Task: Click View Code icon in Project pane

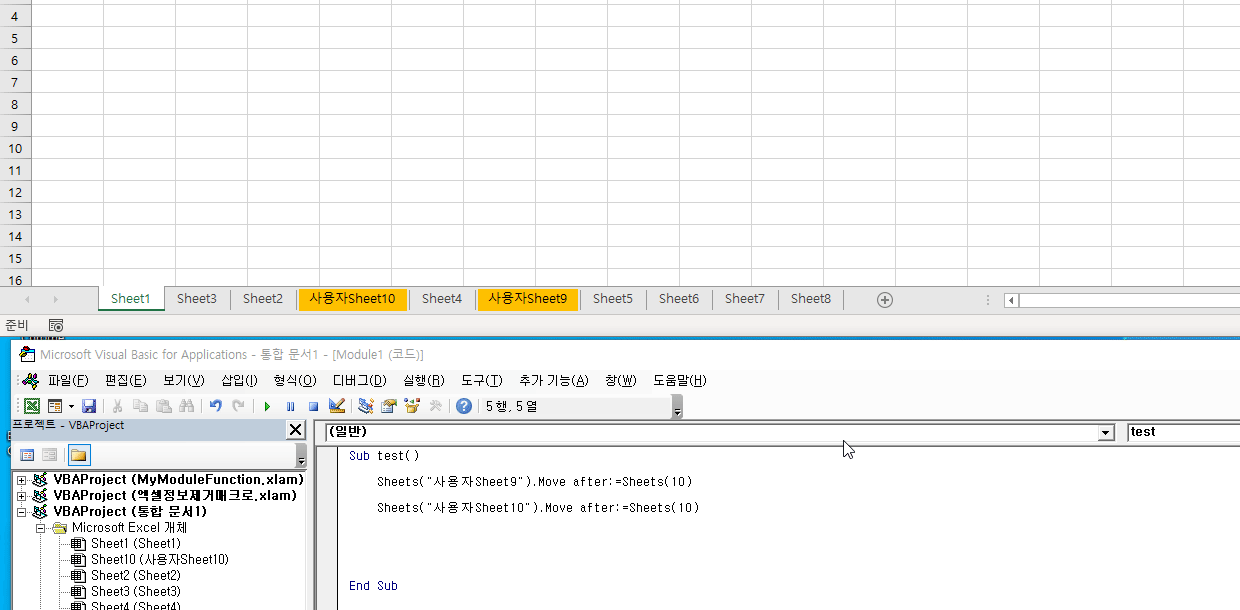Action: (27, 455)
